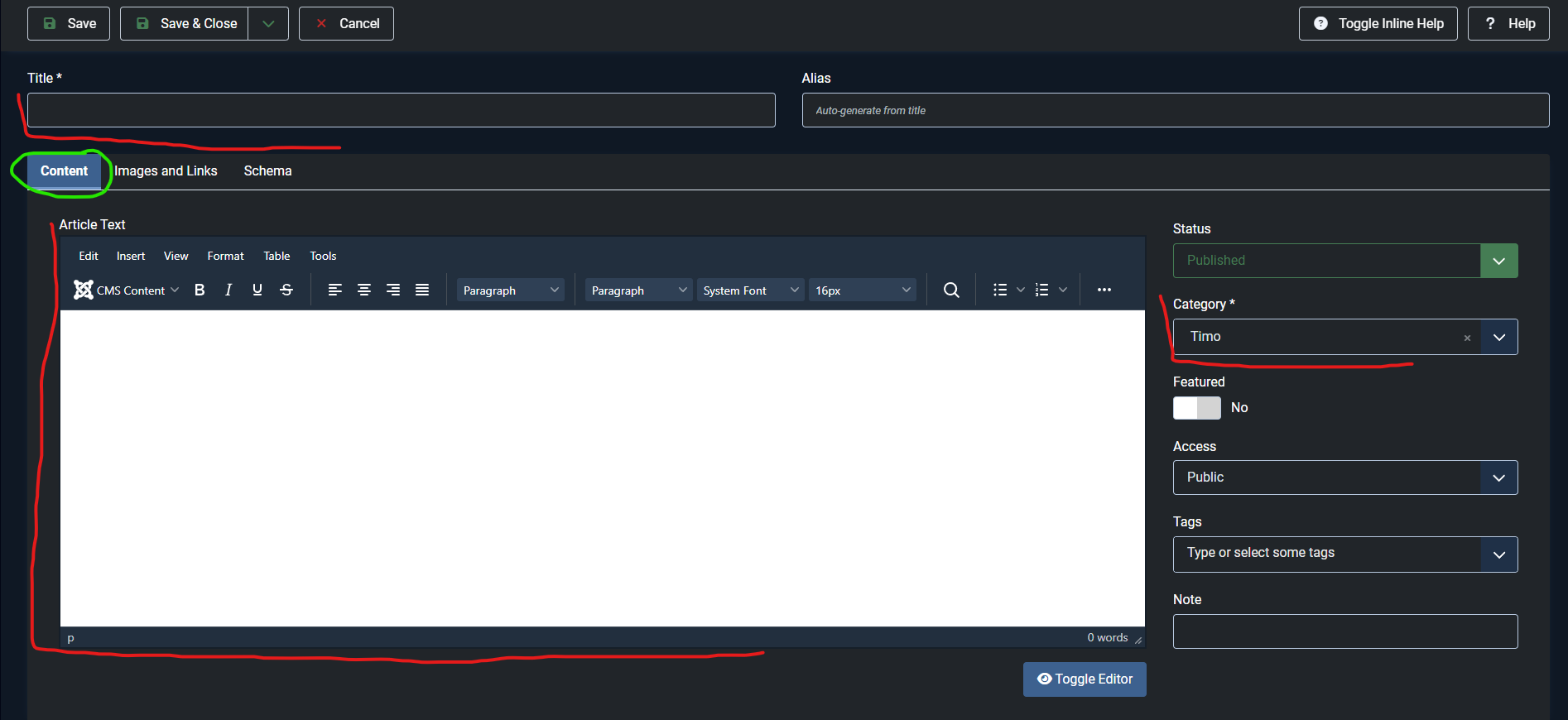Apply italic formatting in editor toolbar
1568x720 pixels.
(228, 290)
